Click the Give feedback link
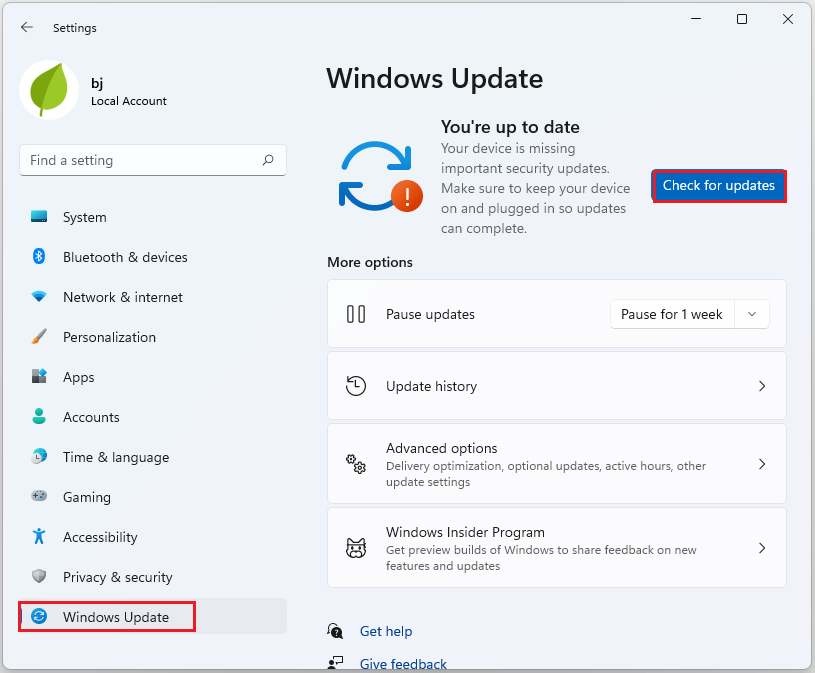The image size is (815, 673). click(x=403, y=664)
